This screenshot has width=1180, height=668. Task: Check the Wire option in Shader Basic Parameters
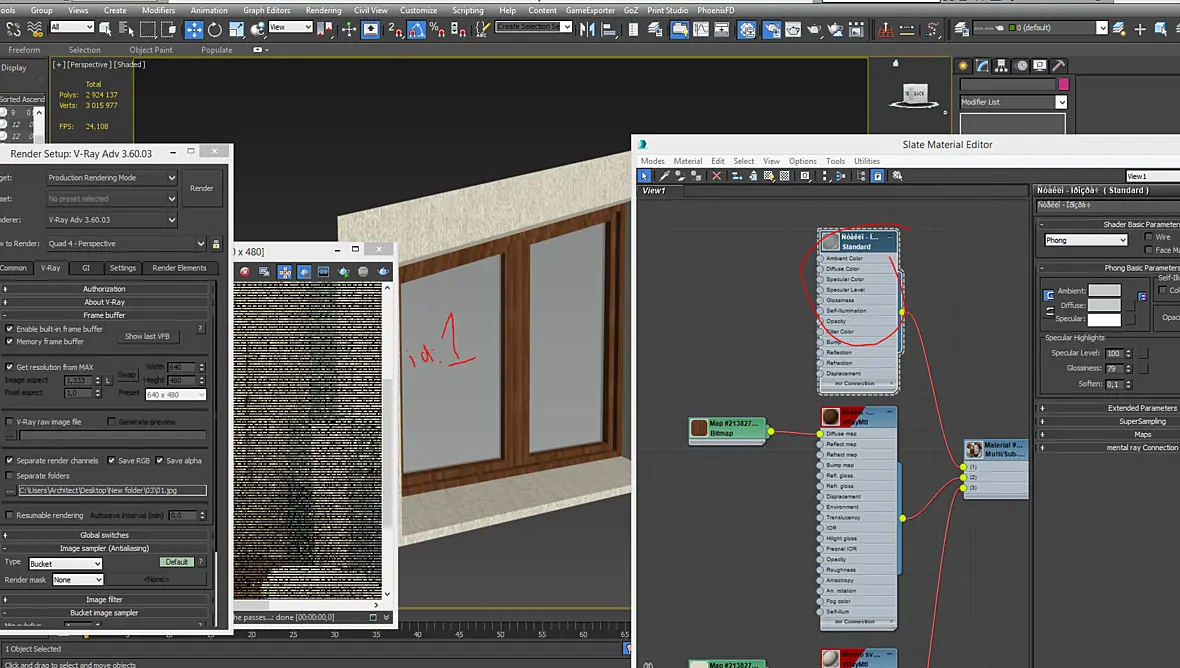[x=1148, y=237]
